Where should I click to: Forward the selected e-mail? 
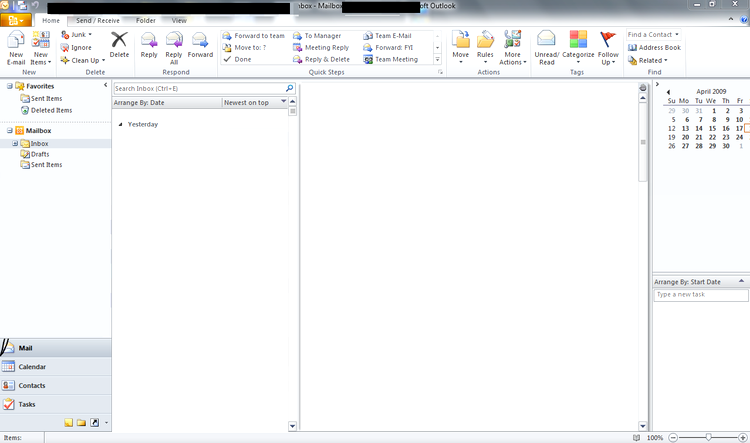click(200, 45)
